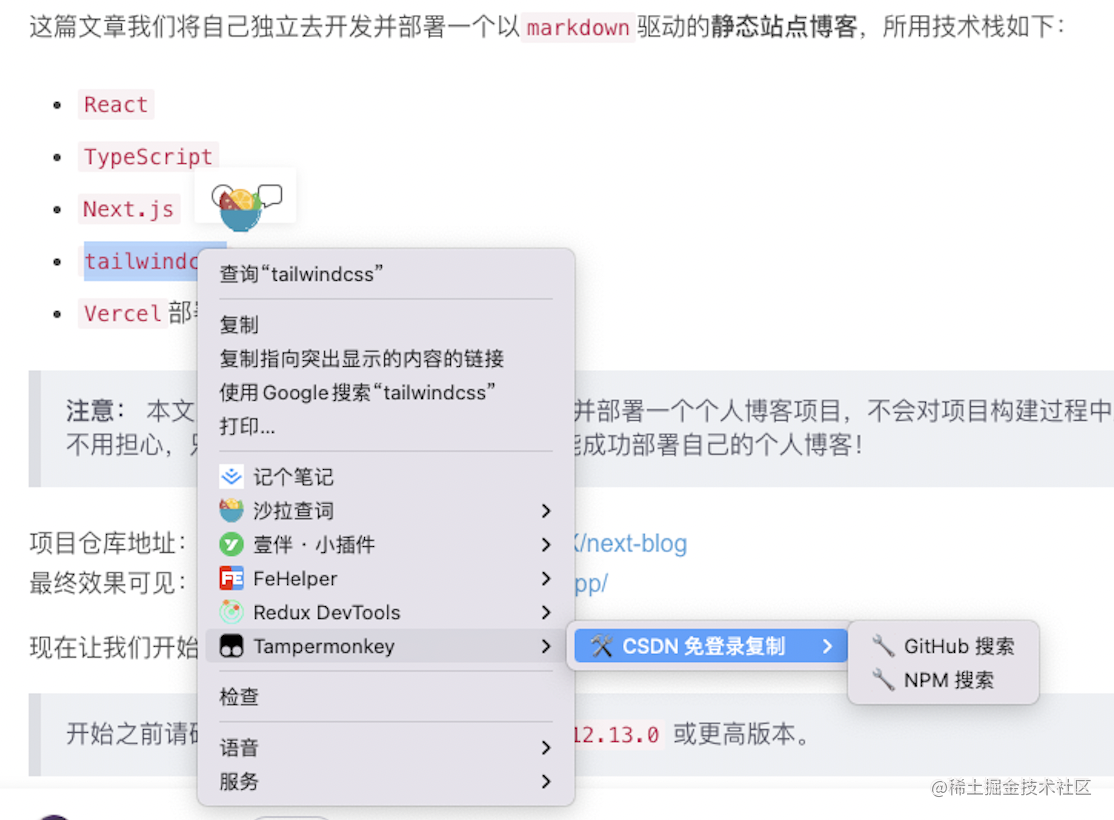Open the 沙拉查词 menu entry

[x=386, y=510]
